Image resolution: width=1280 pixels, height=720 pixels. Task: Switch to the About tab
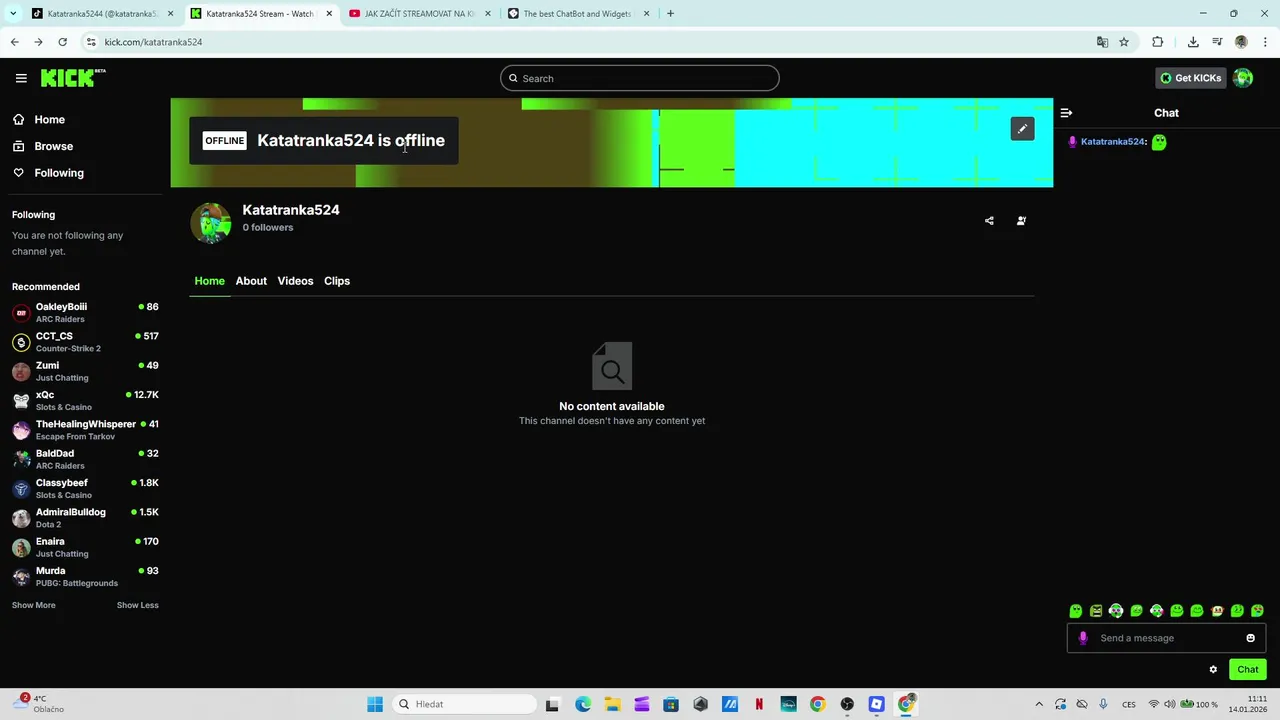(x=251, y=281)
